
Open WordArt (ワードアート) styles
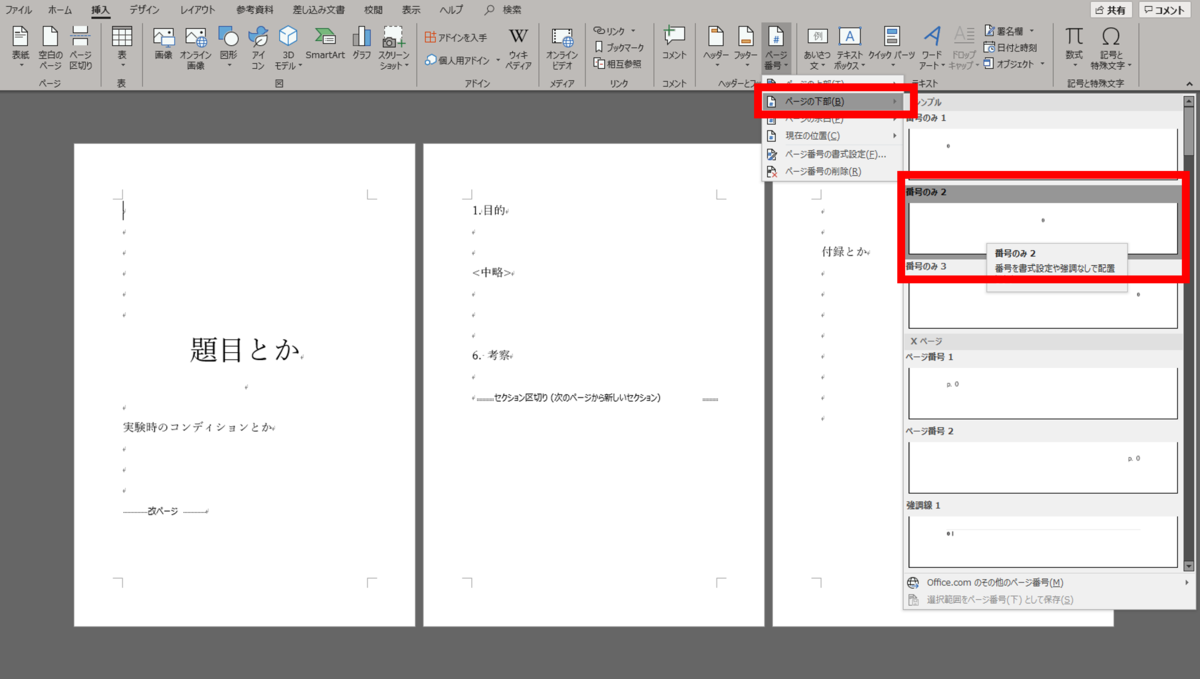pyautogui.click(x=931, y=47)
